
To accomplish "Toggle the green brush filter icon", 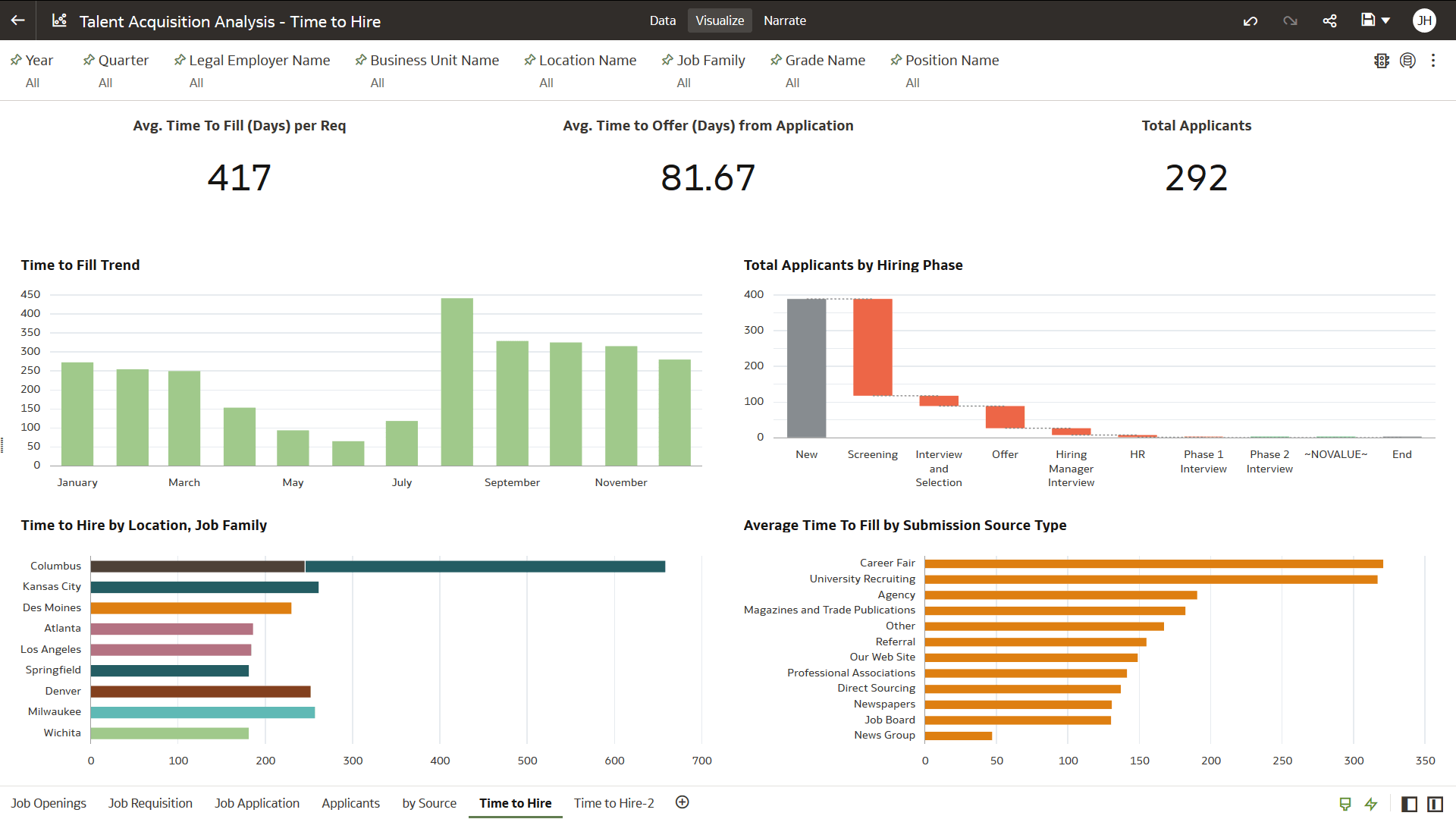I will pos(1345,804).
